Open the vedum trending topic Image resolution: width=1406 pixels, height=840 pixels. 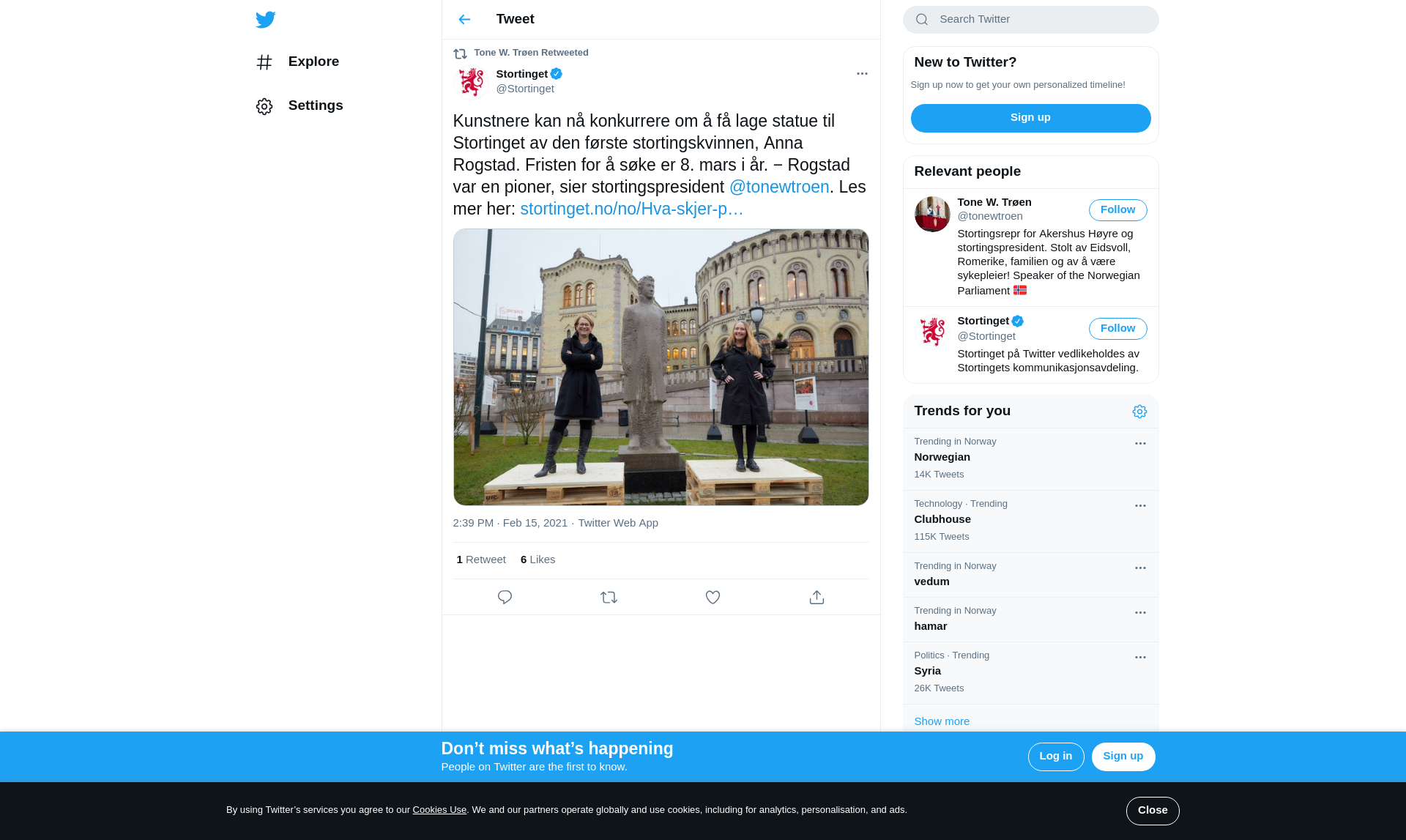[x=1030, y=575]
